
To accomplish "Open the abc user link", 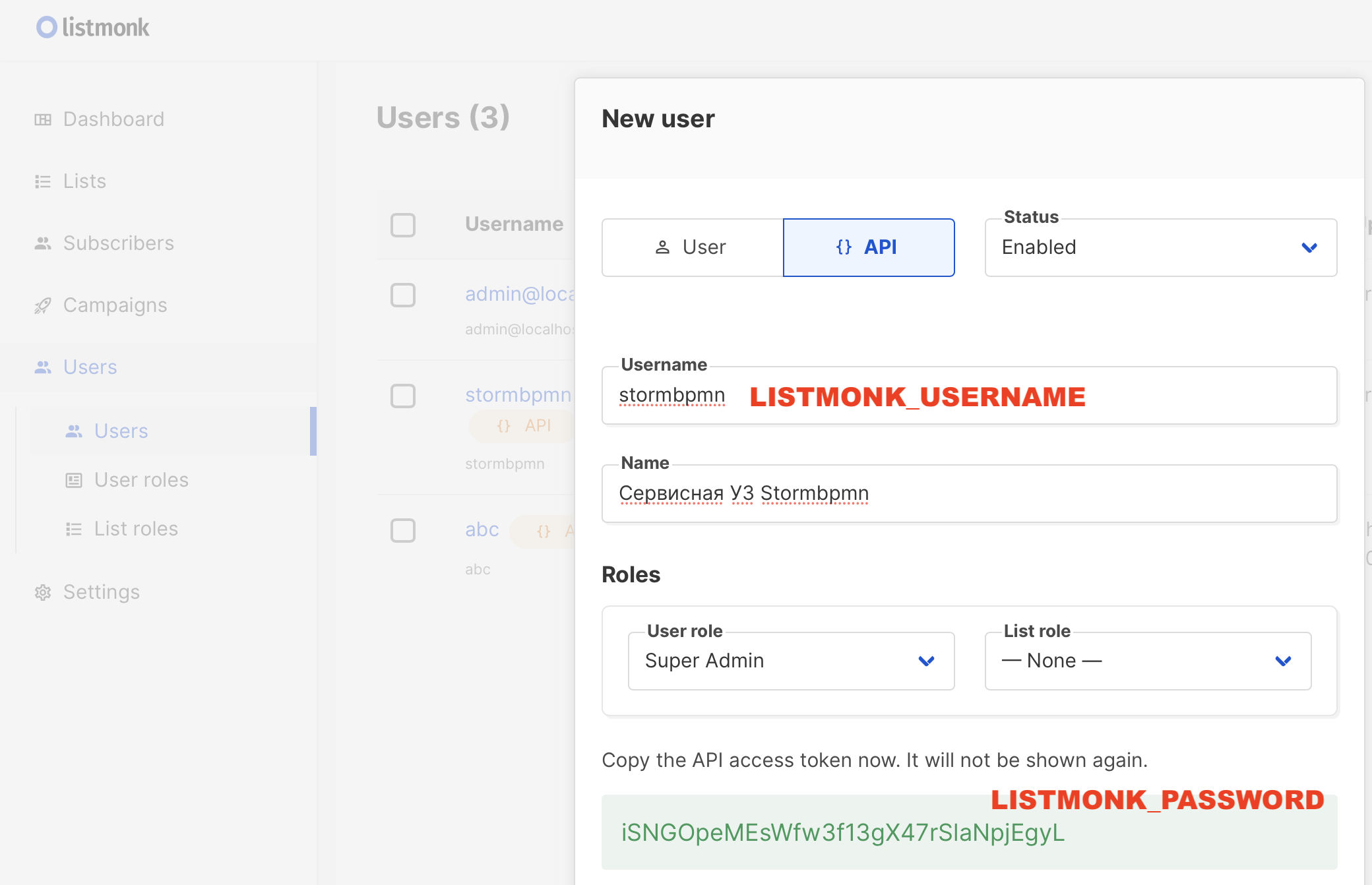I will pos(482,530).
